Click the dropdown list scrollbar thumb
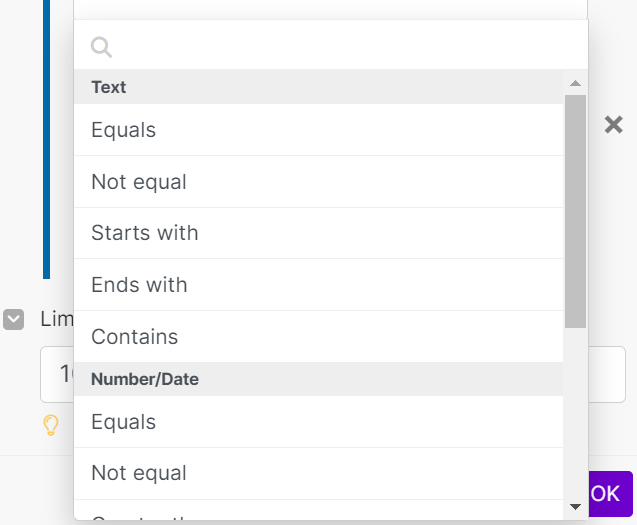 (575, 210)
